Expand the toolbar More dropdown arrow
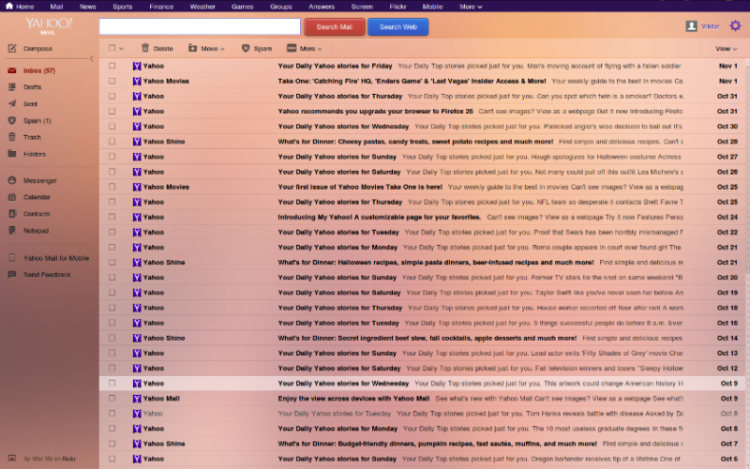Image resolution: width=750 pixels, height=469 pixels. (x=320, y=49)
